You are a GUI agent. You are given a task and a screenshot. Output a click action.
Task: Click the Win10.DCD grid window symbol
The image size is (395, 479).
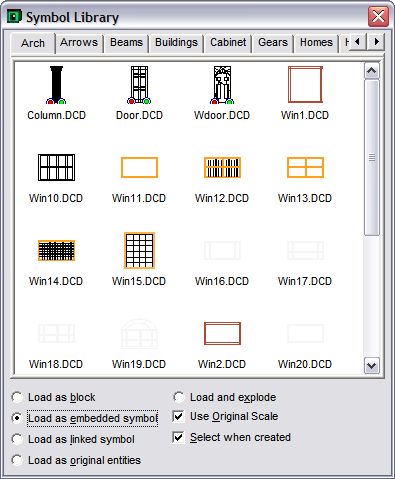click(56, 167)
